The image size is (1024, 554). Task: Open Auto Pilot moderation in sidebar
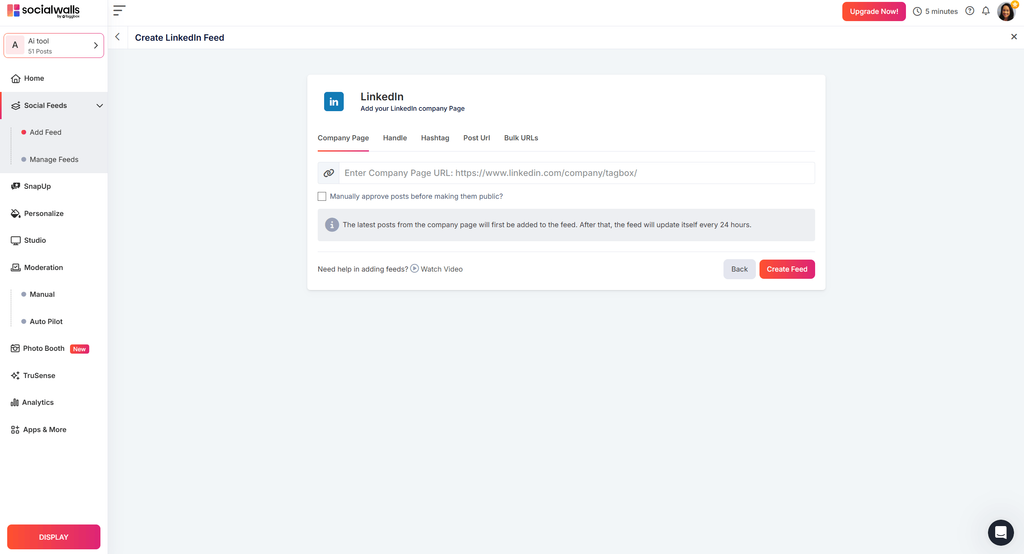(46, 321)
